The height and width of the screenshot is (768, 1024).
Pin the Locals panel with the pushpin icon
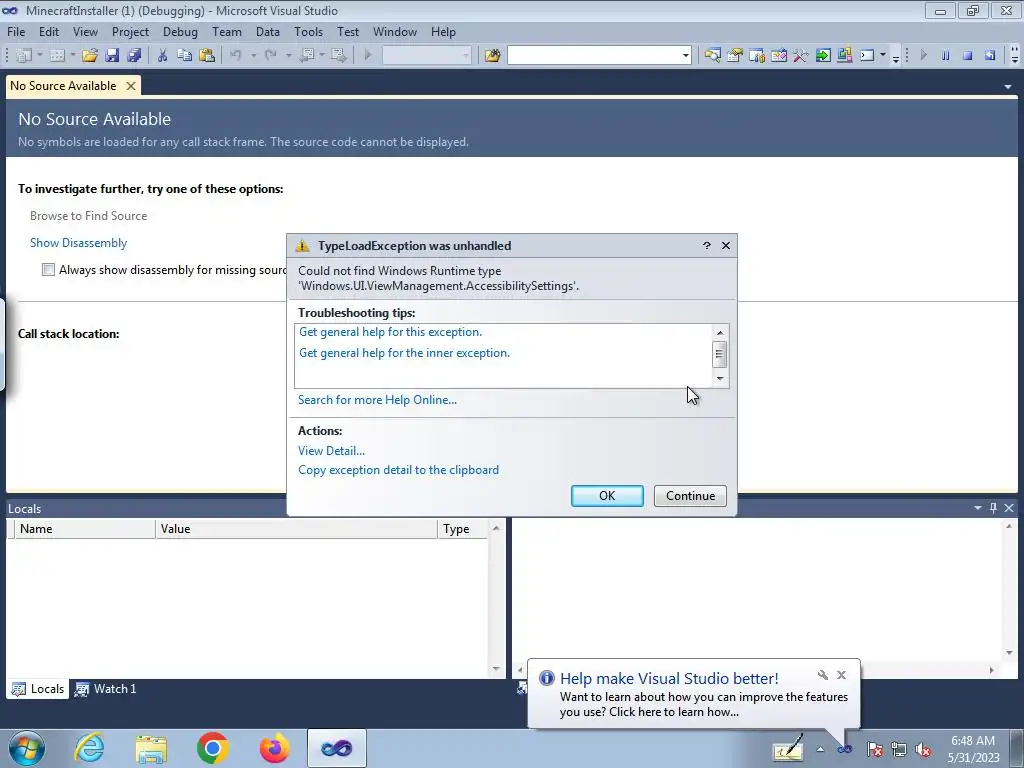[x=993, y=508]
